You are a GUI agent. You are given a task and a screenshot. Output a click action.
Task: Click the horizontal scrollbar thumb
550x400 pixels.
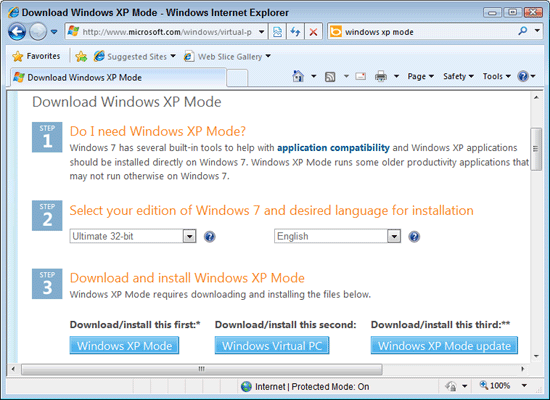202,369
